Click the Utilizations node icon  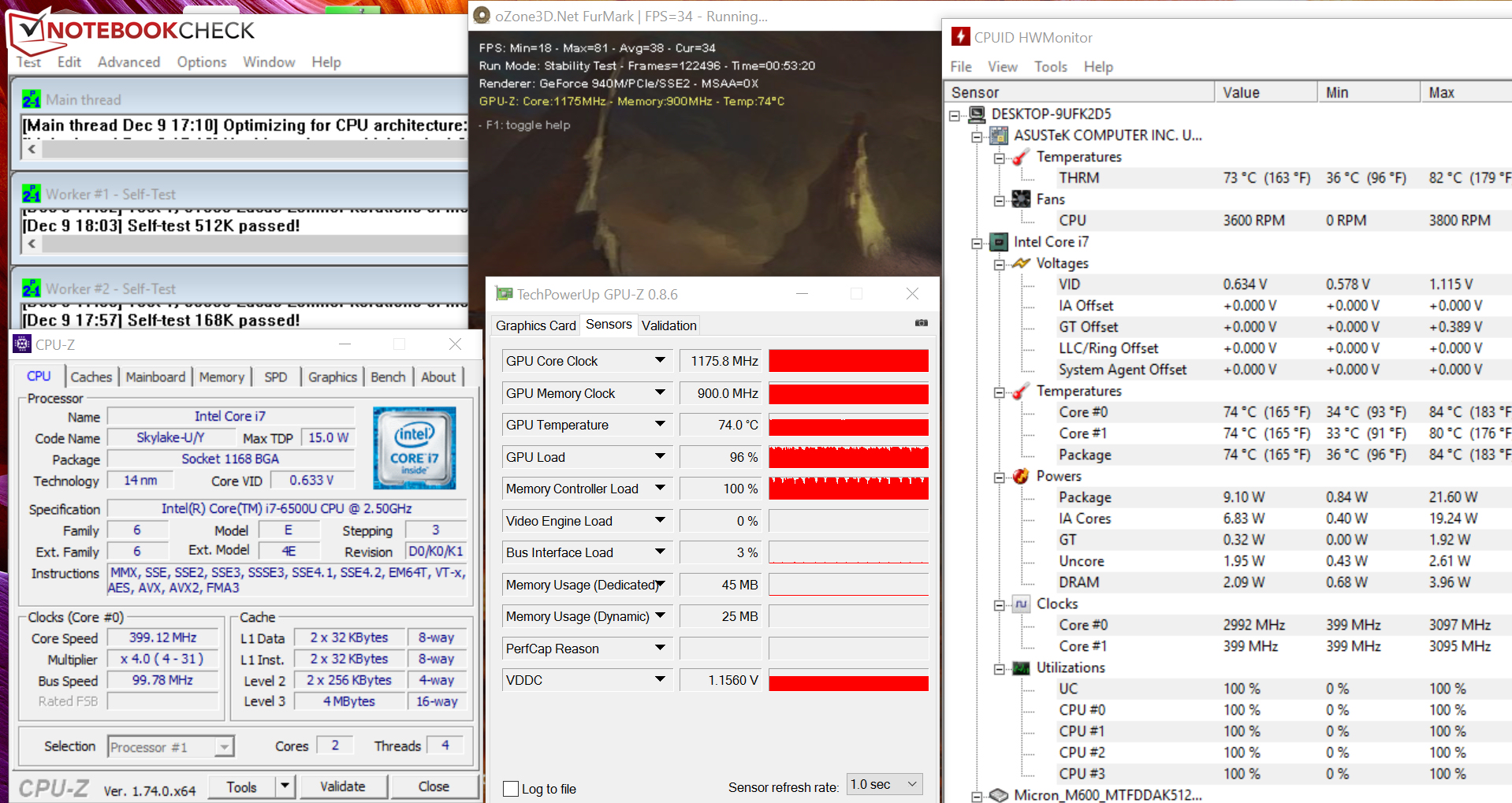pyautogui.click(x=1021, y=667)
